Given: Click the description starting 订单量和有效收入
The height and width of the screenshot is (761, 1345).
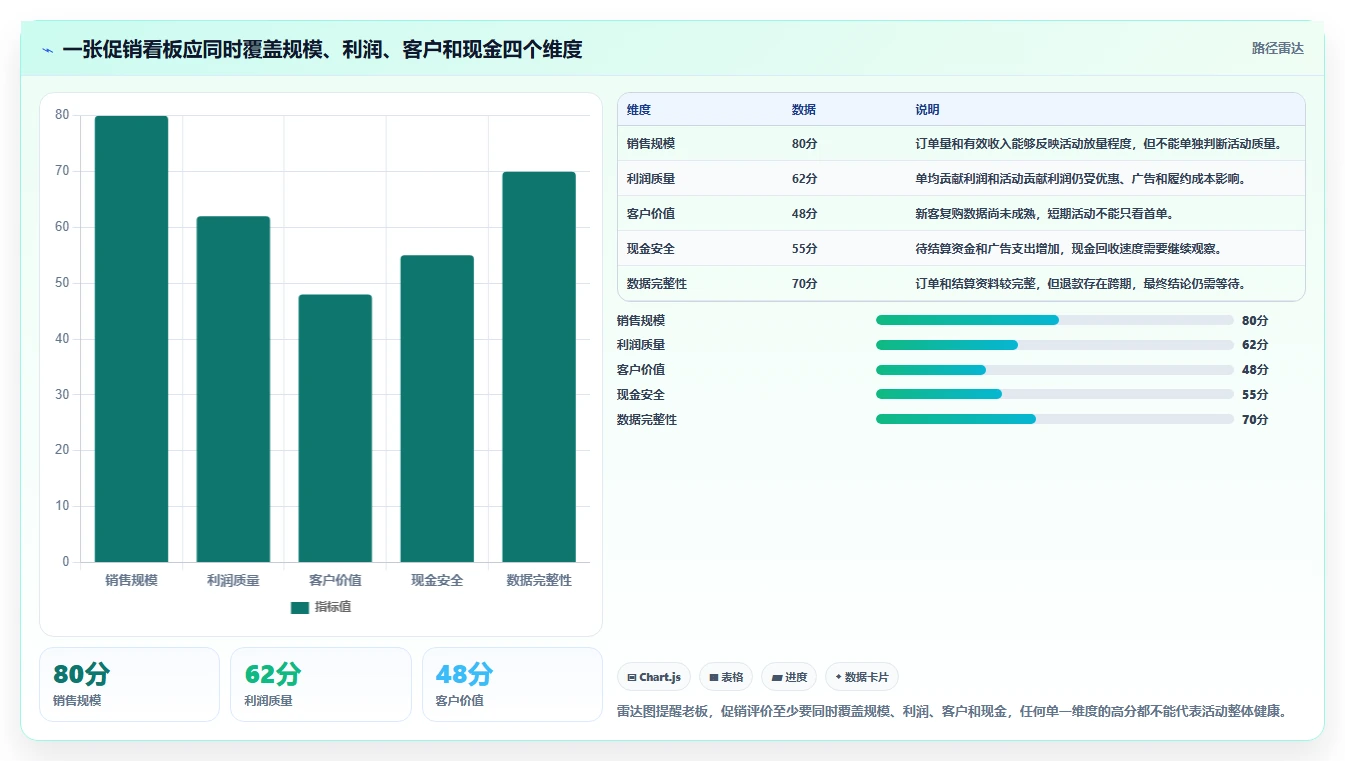Looking at the screenshot, I should [x=1098, y=144].
